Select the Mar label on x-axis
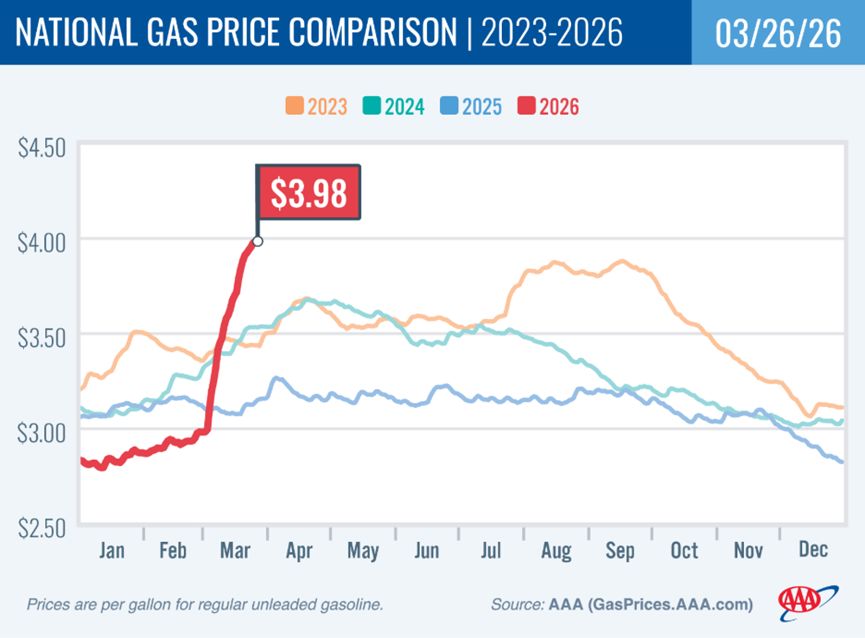The width and height of the screenshot is (865, 638). point(235,551)
